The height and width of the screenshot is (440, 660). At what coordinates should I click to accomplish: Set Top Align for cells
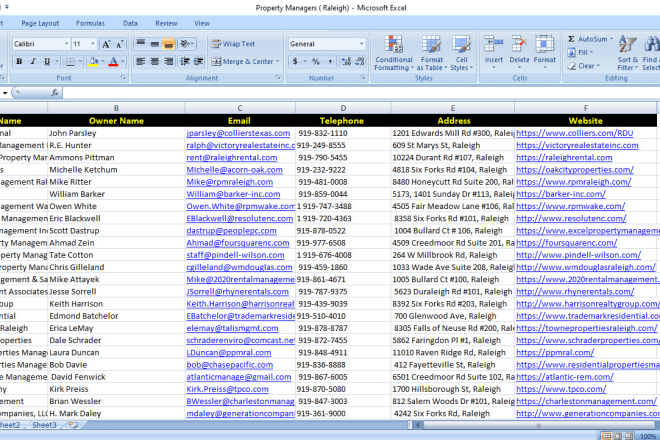point(141,44)
